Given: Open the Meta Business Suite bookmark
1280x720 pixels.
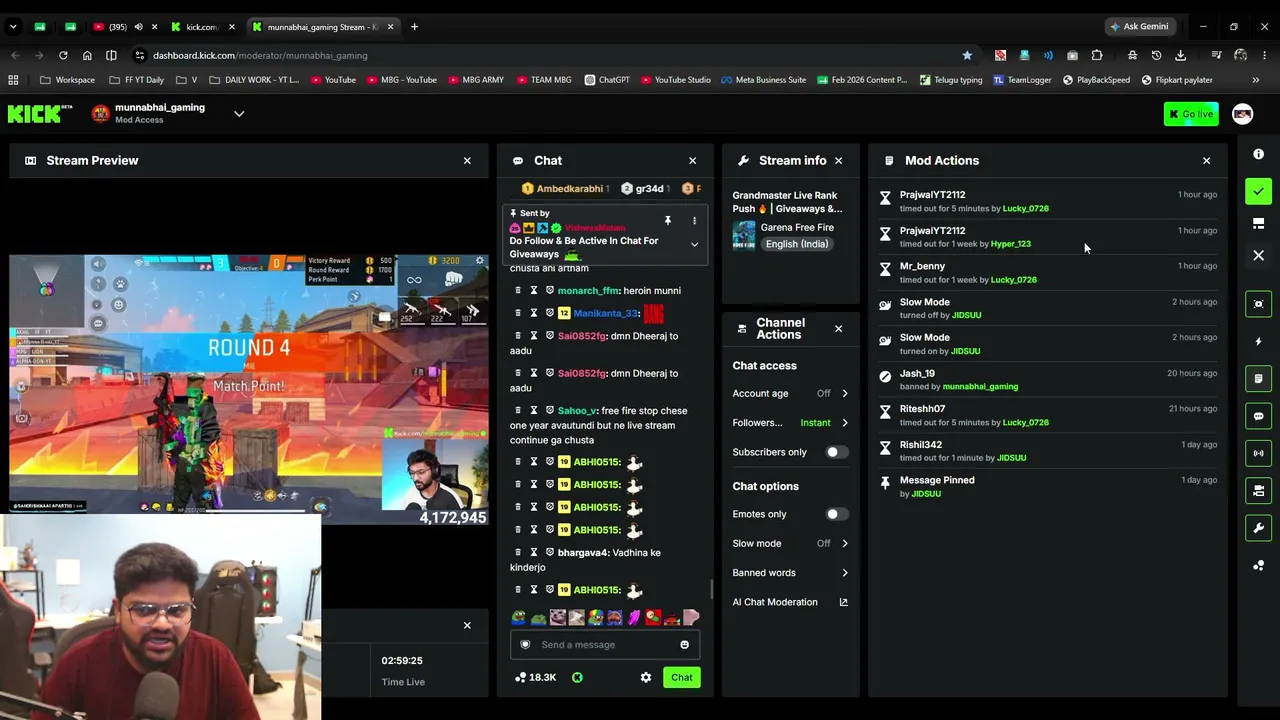Looking at the screenshot, I should coord(763,80).
